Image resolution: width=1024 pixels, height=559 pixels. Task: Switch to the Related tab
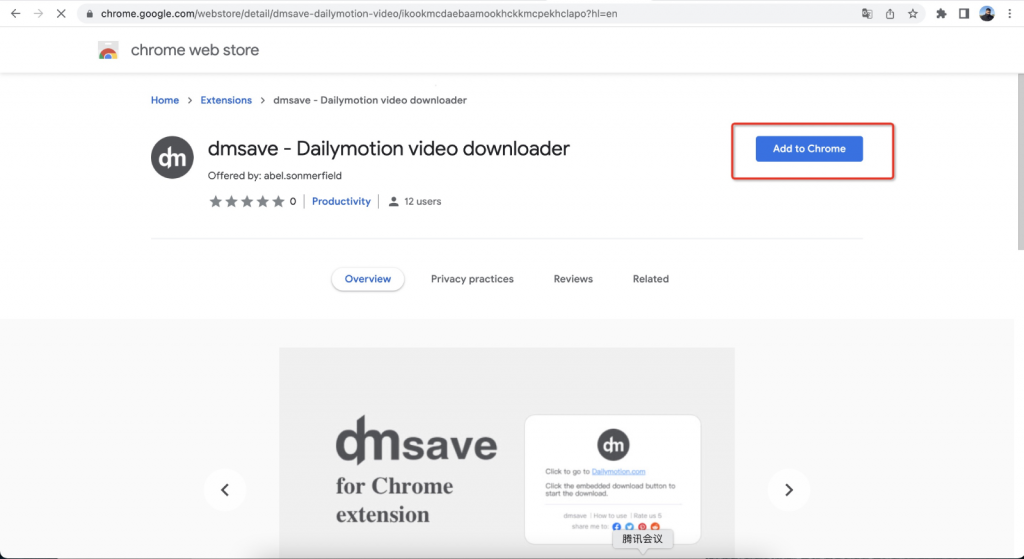click(x=650, y=279)
